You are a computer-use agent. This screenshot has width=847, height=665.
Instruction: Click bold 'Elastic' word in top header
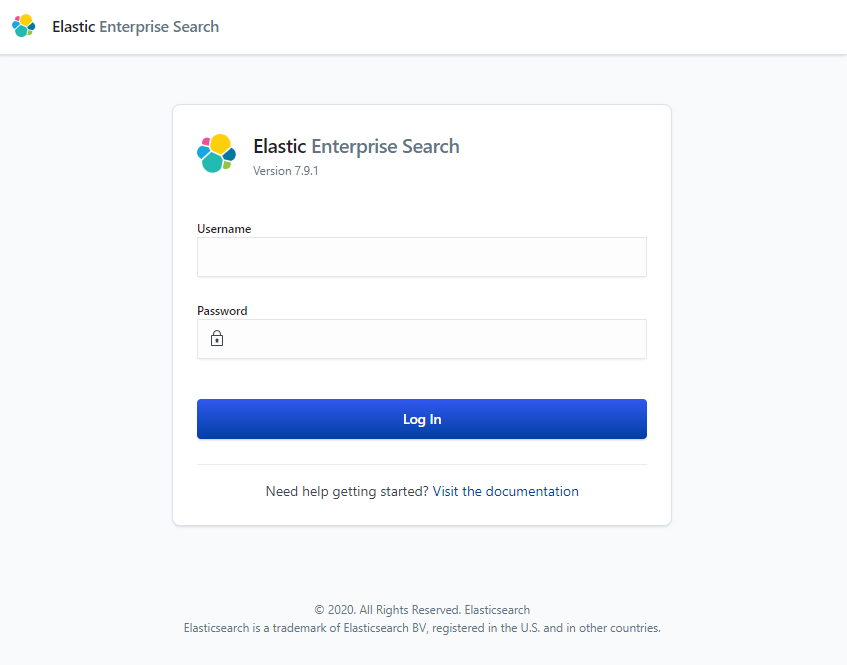click(73, 26)
